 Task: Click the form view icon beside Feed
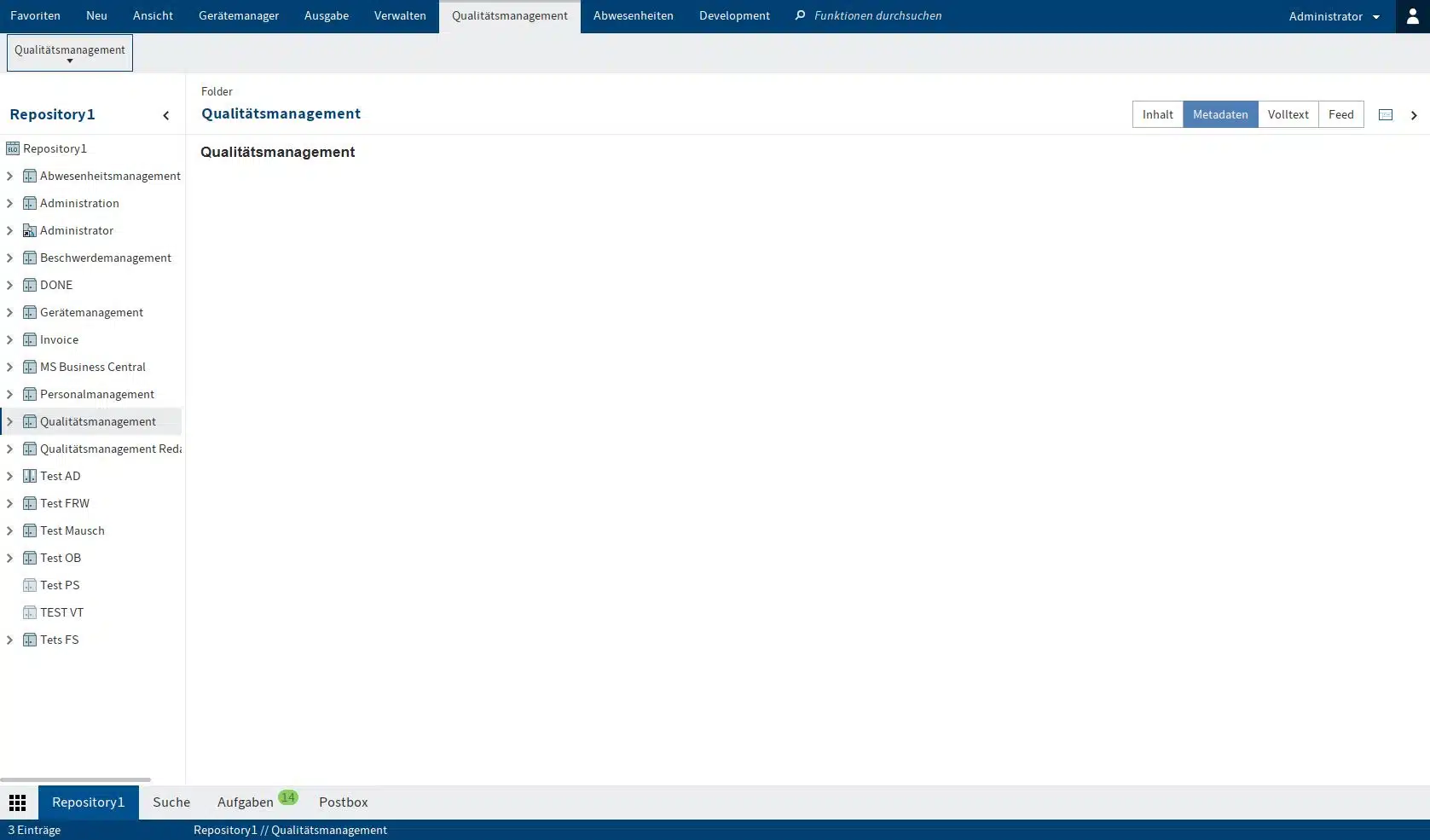point(1386,115)
